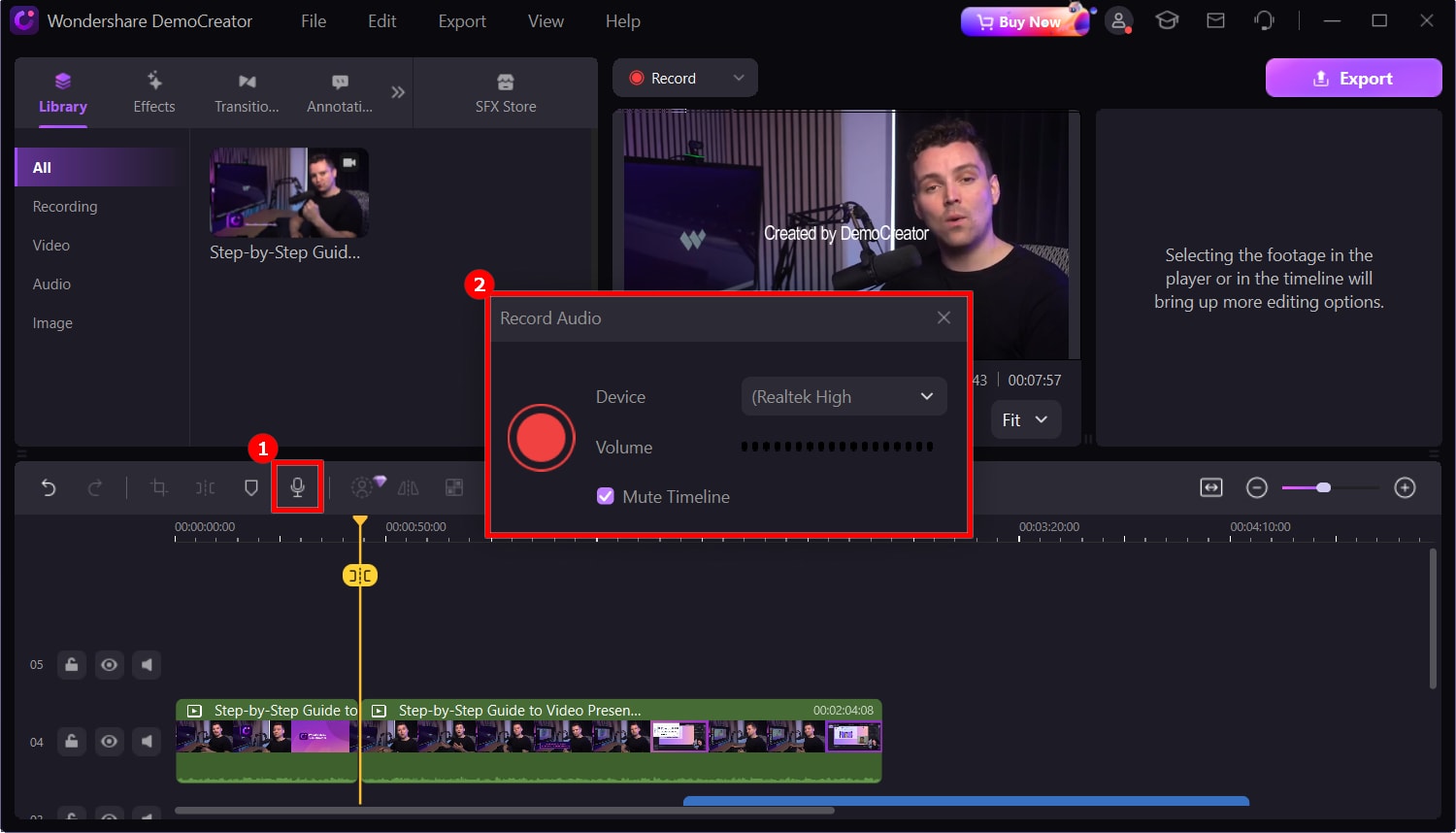Lock track 05

pos(72,665)
